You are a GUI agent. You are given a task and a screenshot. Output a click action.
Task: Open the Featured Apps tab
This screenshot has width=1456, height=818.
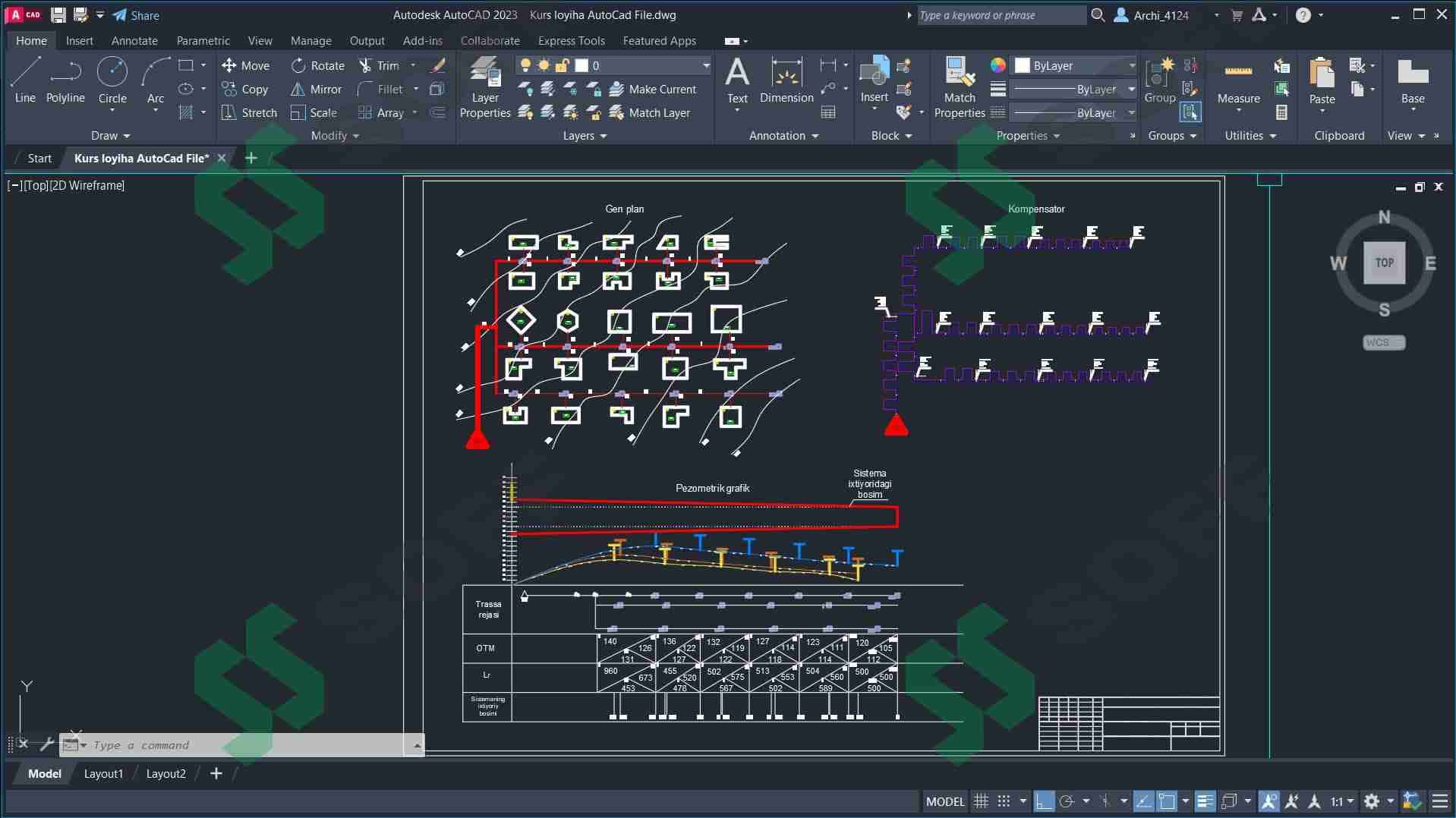tap(659, 41)
